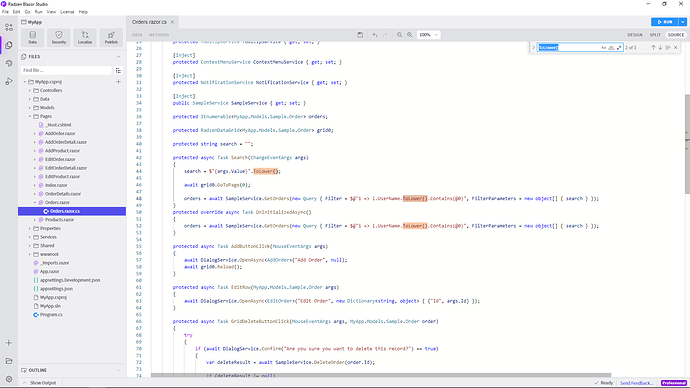The image size is (690, 388).
Task: Open the Localize tool
Action: coord(85,37)
